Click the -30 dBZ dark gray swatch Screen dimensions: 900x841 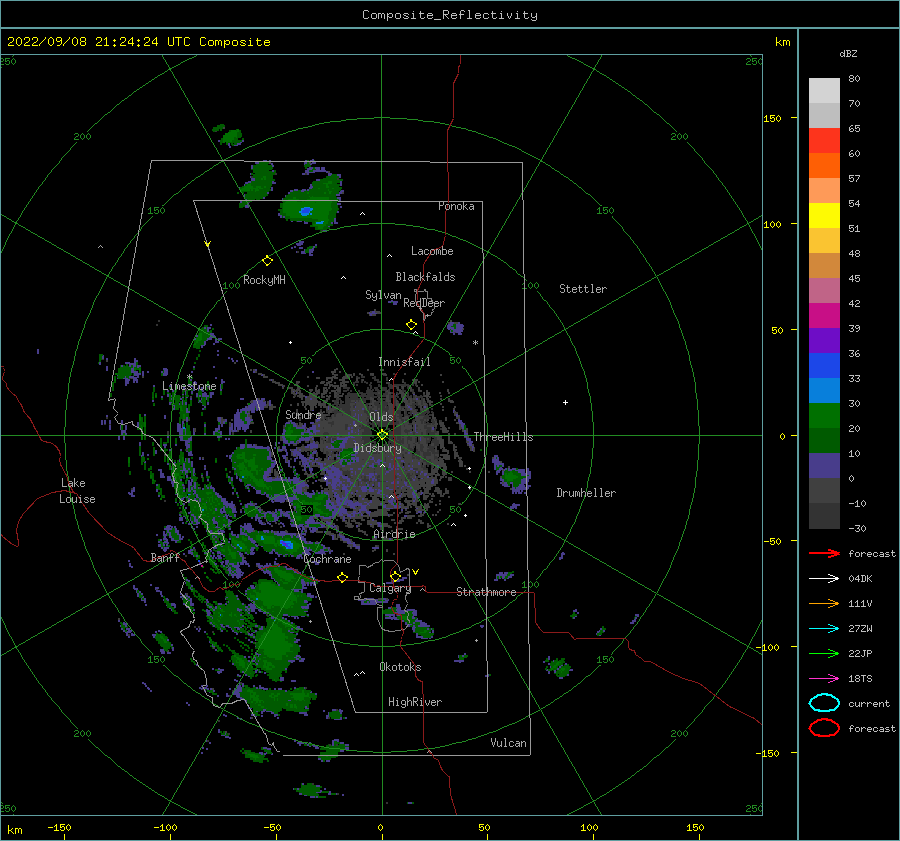coord(824,516)
